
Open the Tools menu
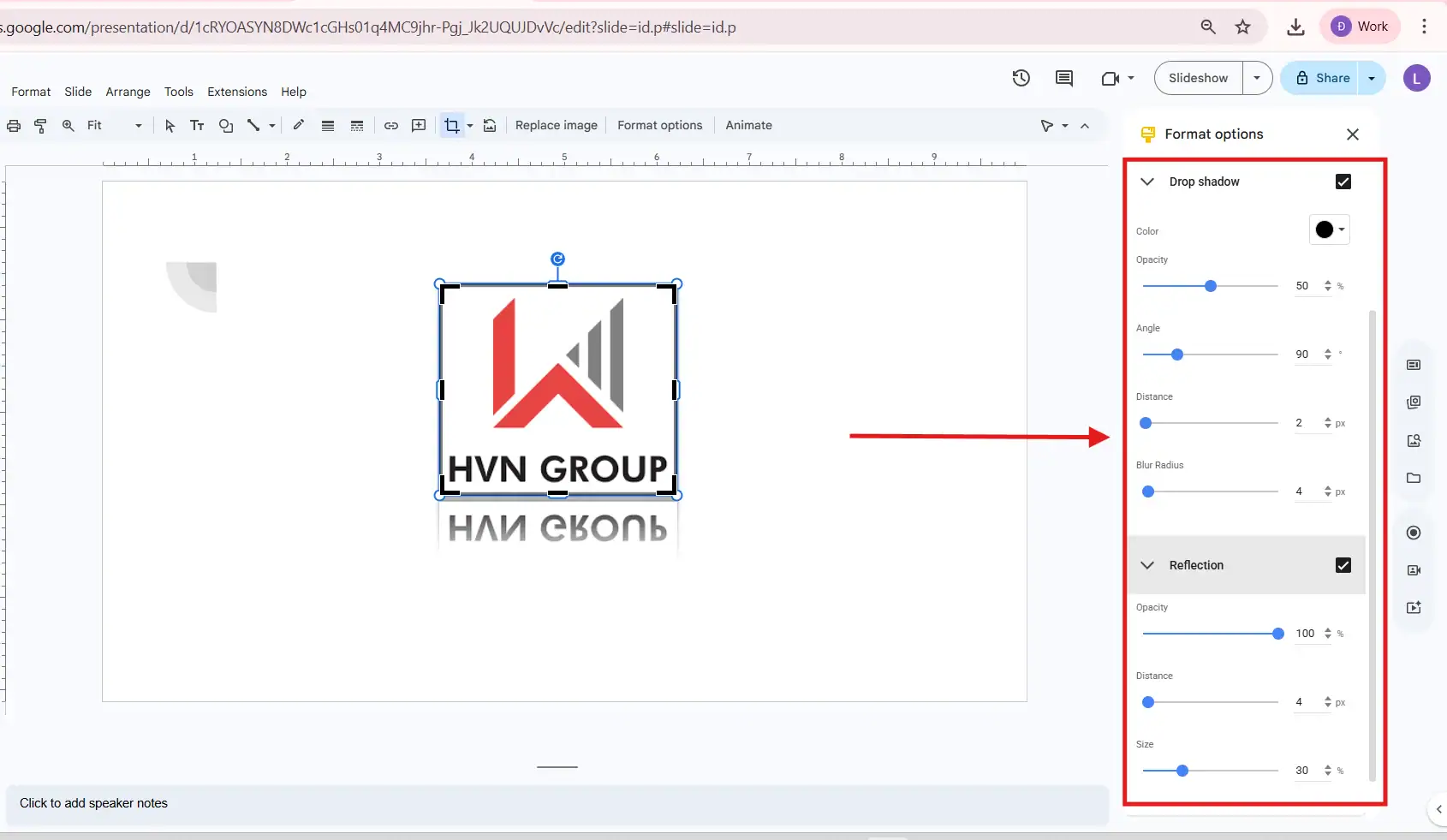179,92
